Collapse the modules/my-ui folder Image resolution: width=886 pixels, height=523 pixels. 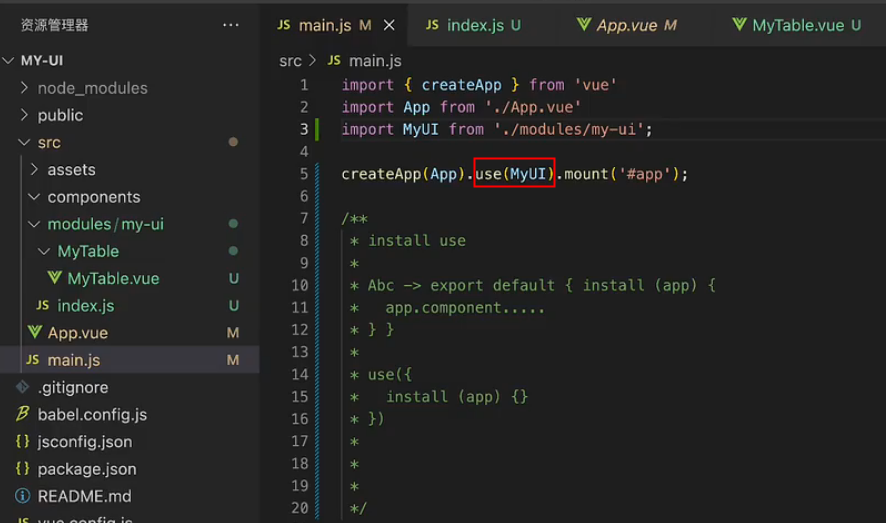tap(105, 224)
